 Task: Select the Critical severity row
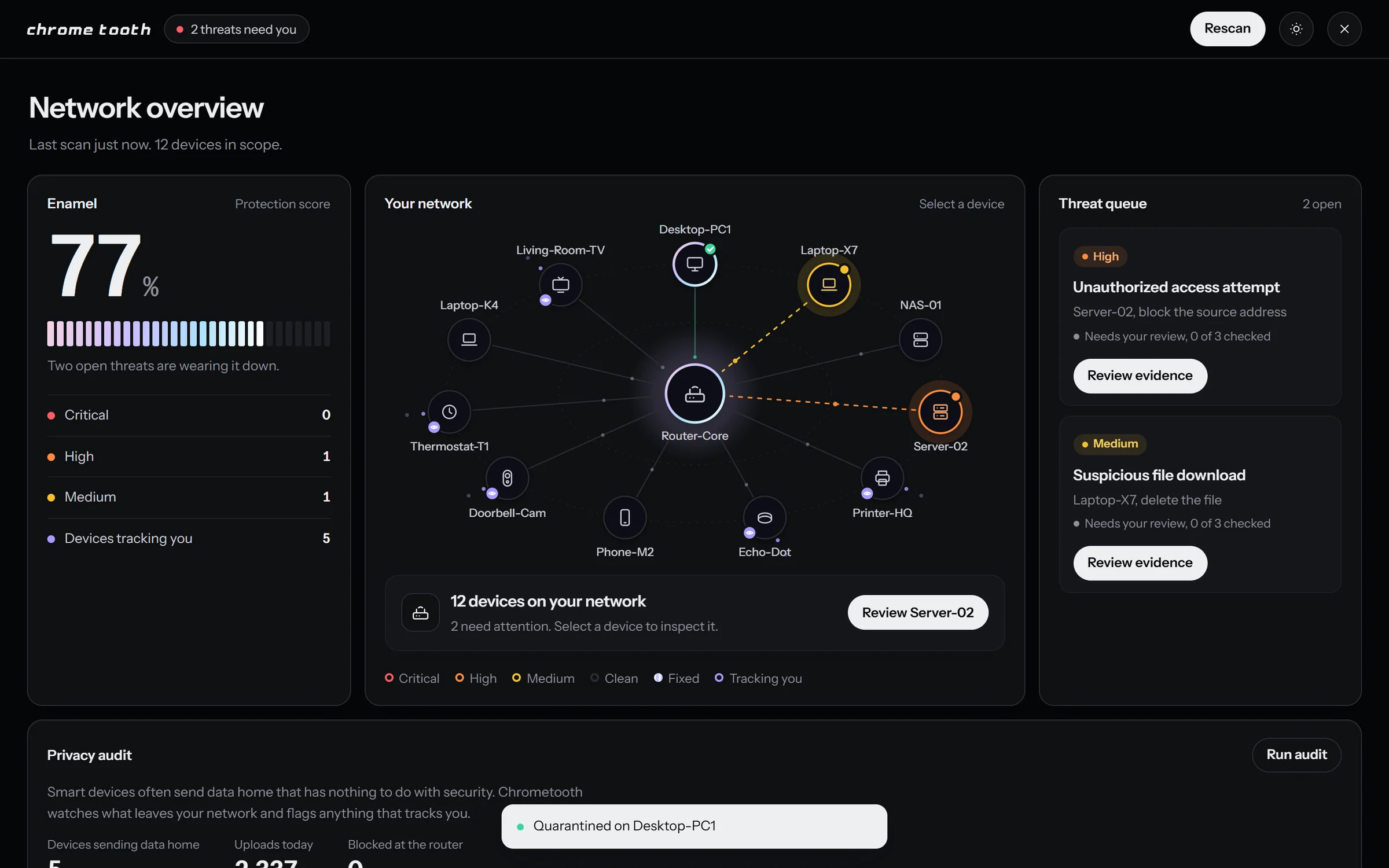click(x=189, y=415)
